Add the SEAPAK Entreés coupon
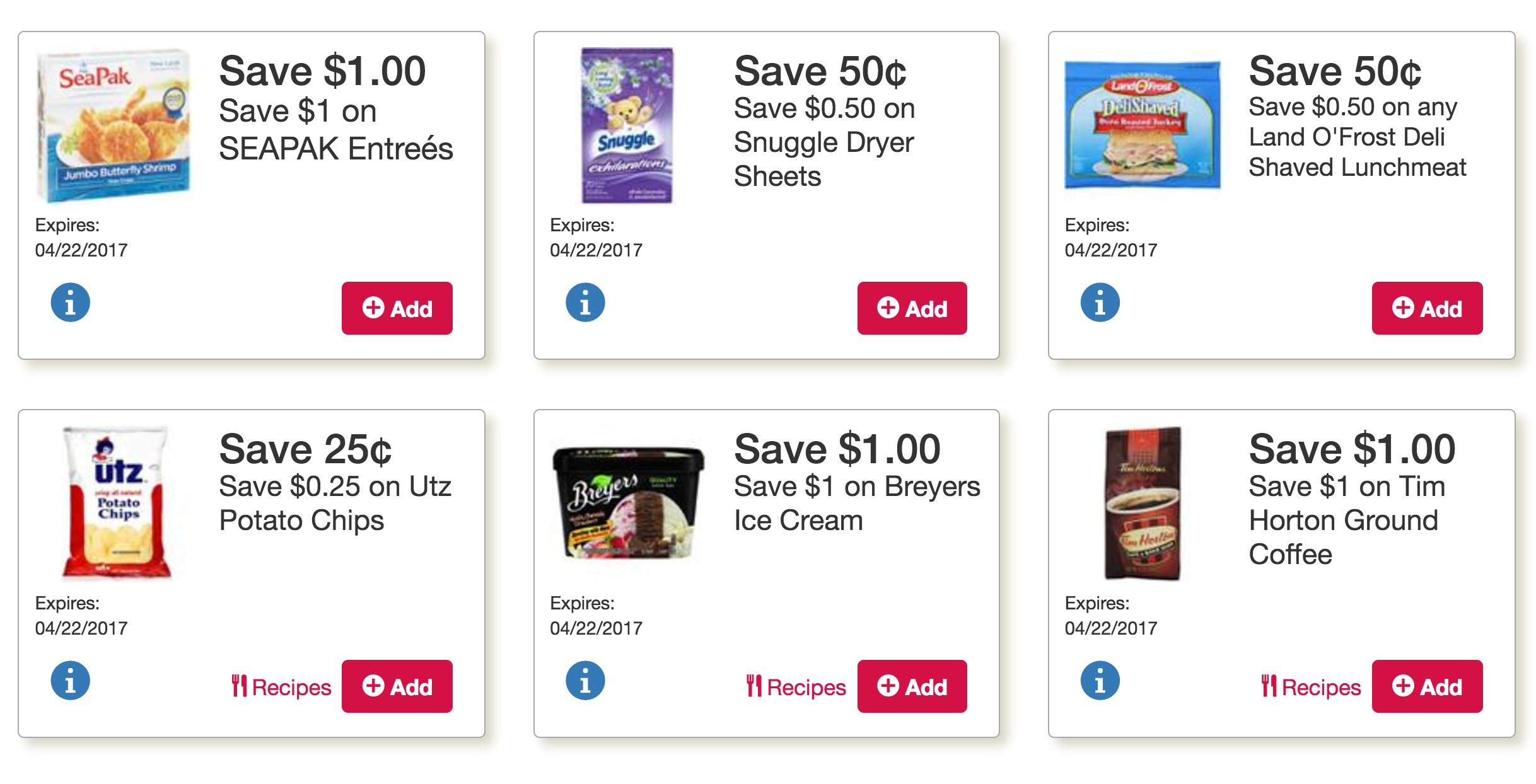Image resolution: width=1536 pixels, height=784 pixels. pyautogui.click(x=397, y=308)
